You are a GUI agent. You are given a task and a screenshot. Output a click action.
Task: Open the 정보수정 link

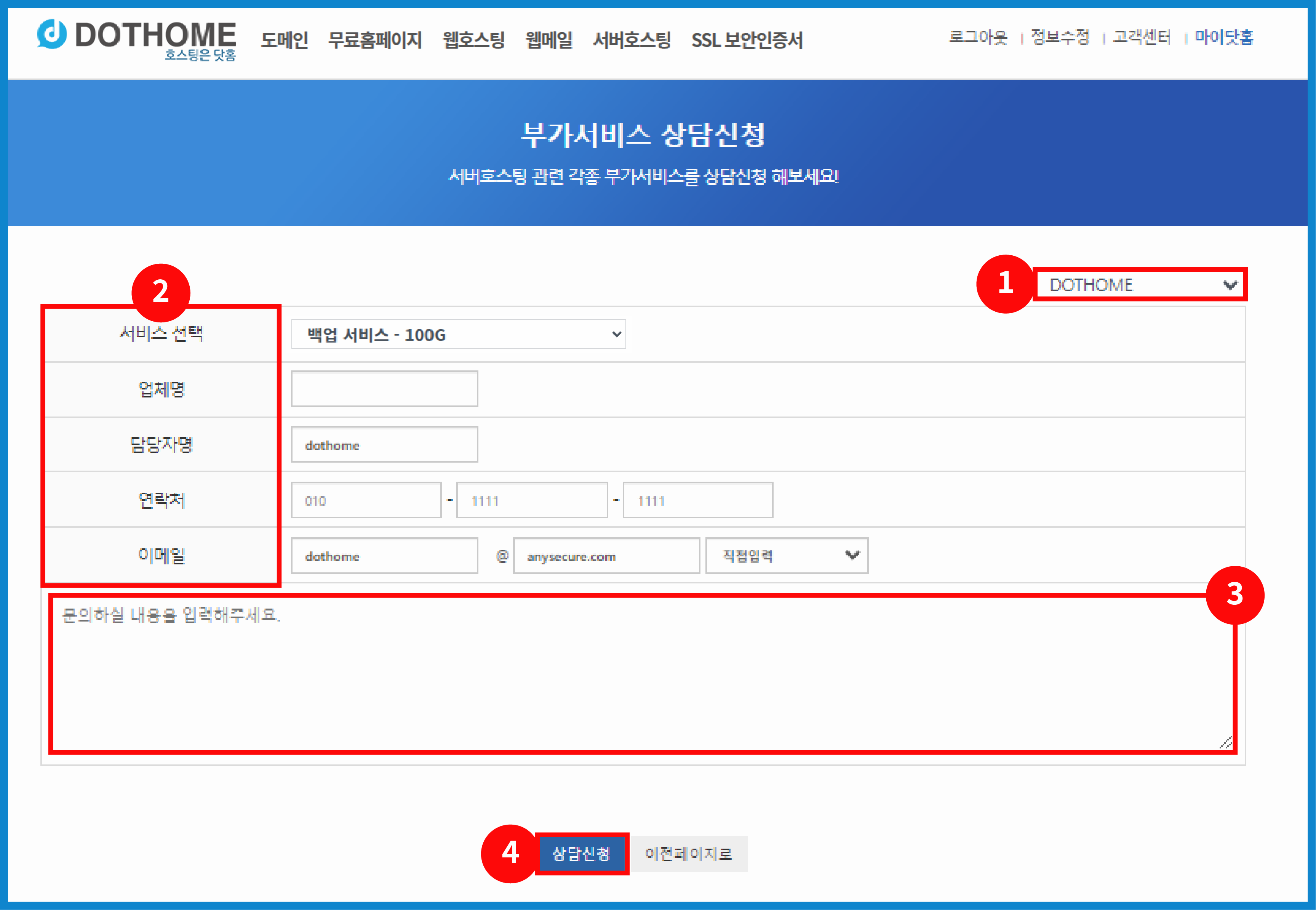tap(1060, 37)
